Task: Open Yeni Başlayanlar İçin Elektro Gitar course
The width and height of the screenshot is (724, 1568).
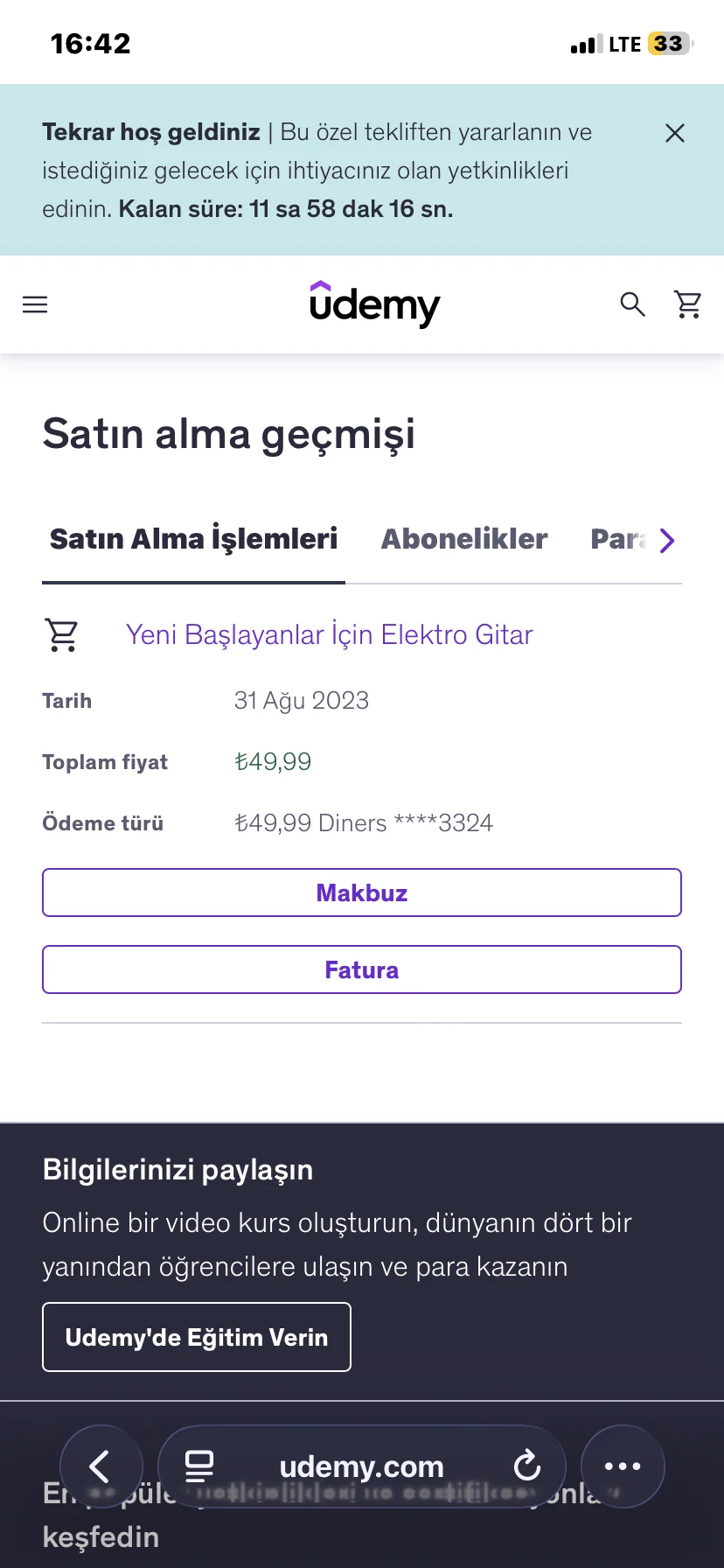Action: coord(329,634)
